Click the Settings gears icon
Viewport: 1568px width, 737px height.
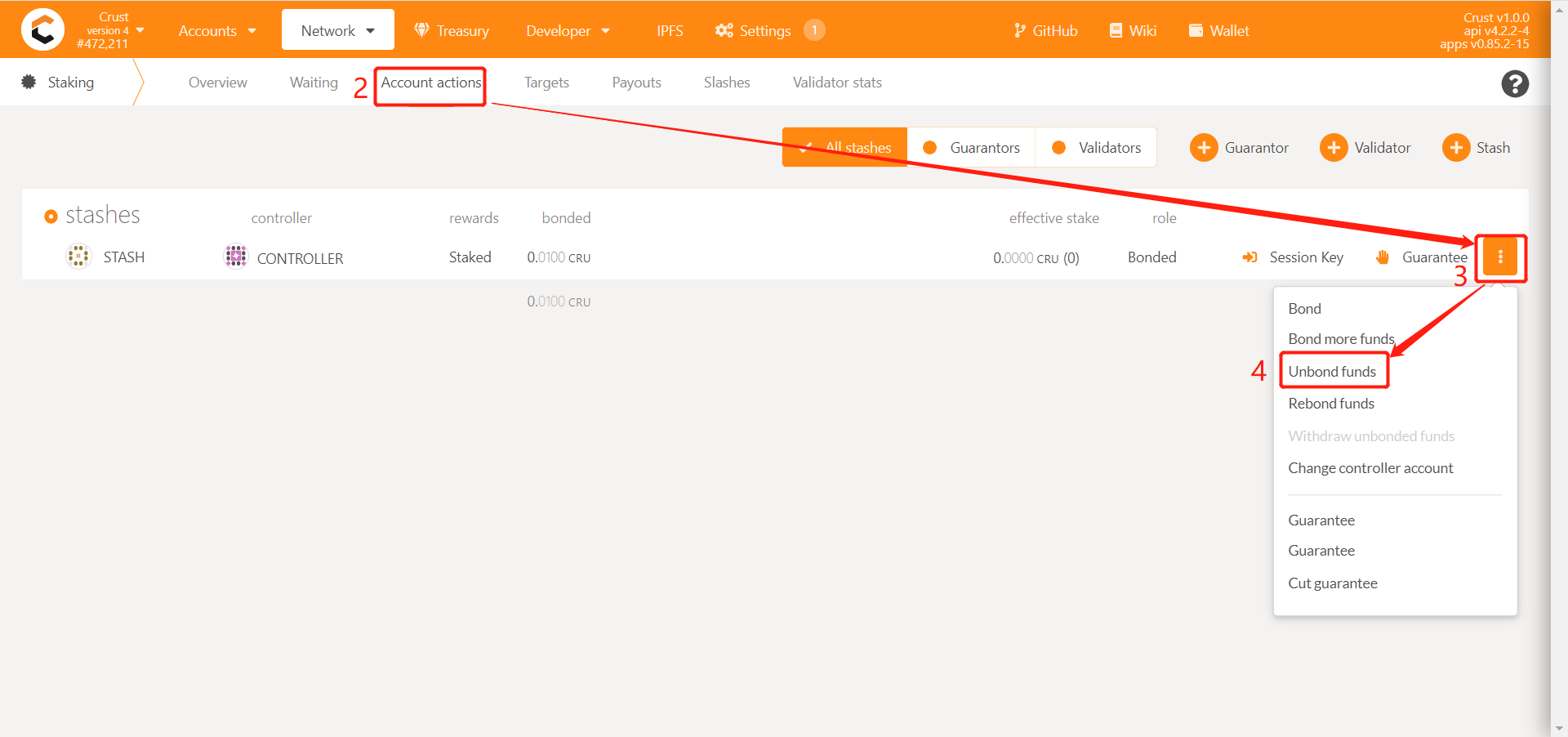click(724, 30)
